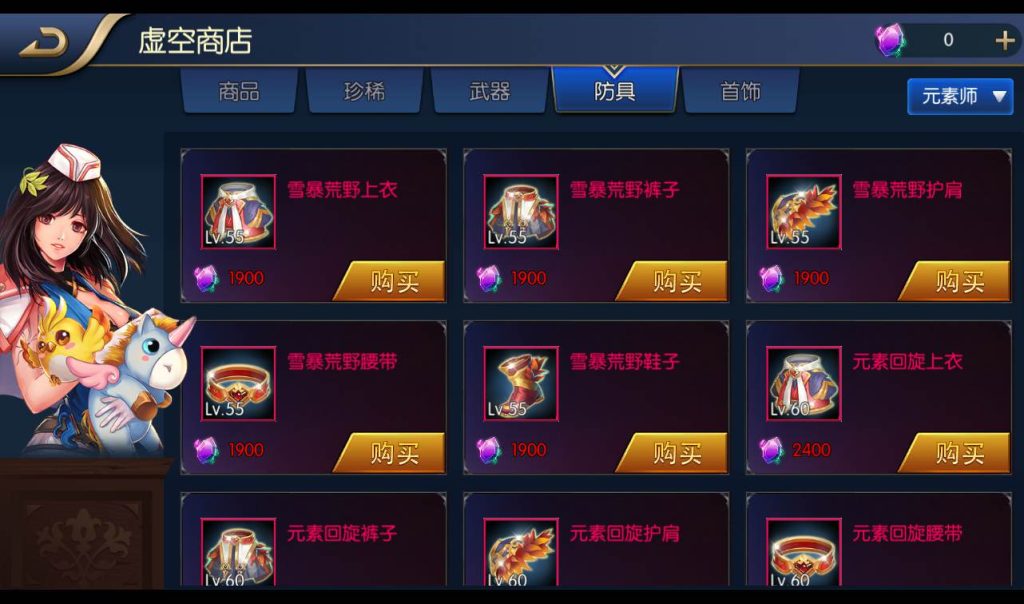
Task: Tap the plus icon to add gems
Action: [x=1004, y=41]
